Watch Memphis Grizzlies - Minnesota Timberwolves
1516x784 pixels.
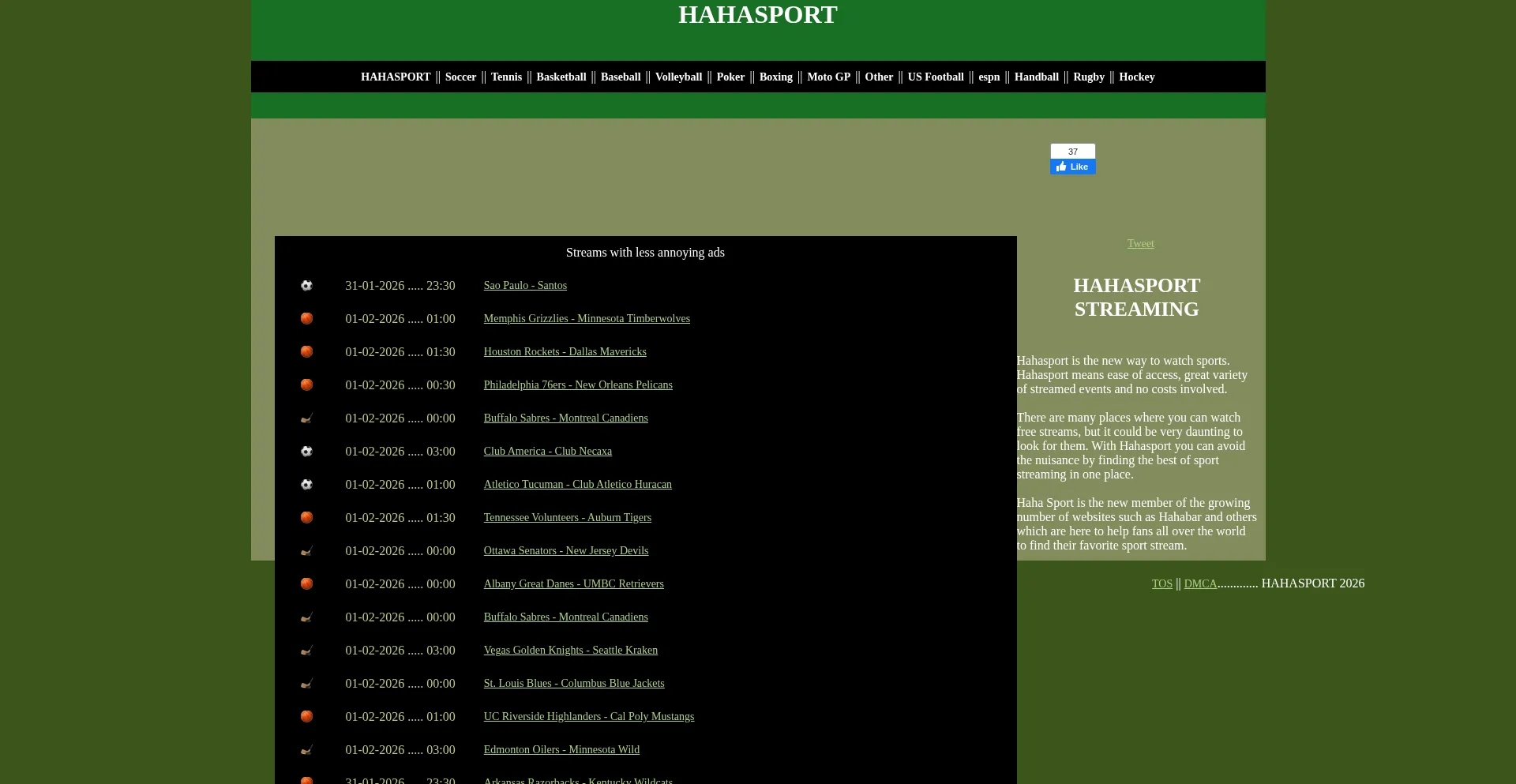[587, 319]
